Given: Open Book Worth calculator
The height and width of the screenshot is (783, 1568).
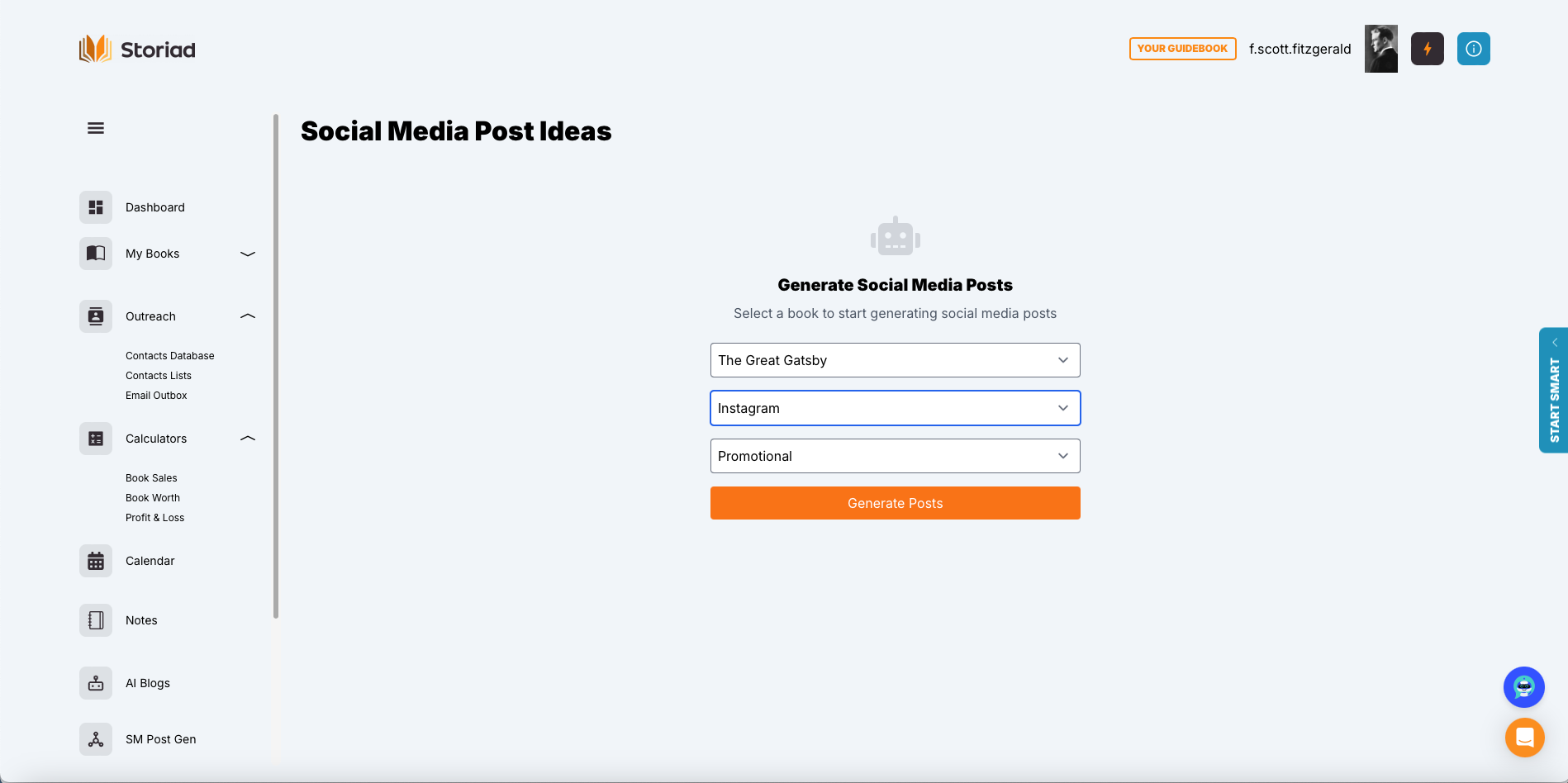Looking at the screenshot, I should point(153,498).
